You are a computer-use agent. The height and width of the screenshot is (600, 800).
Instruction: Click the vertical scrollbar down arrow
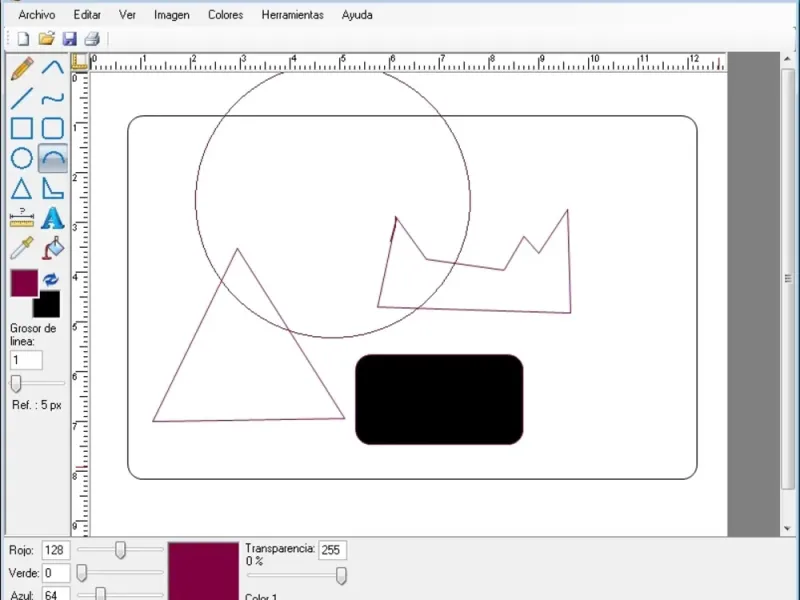click(x=787, y=529)
